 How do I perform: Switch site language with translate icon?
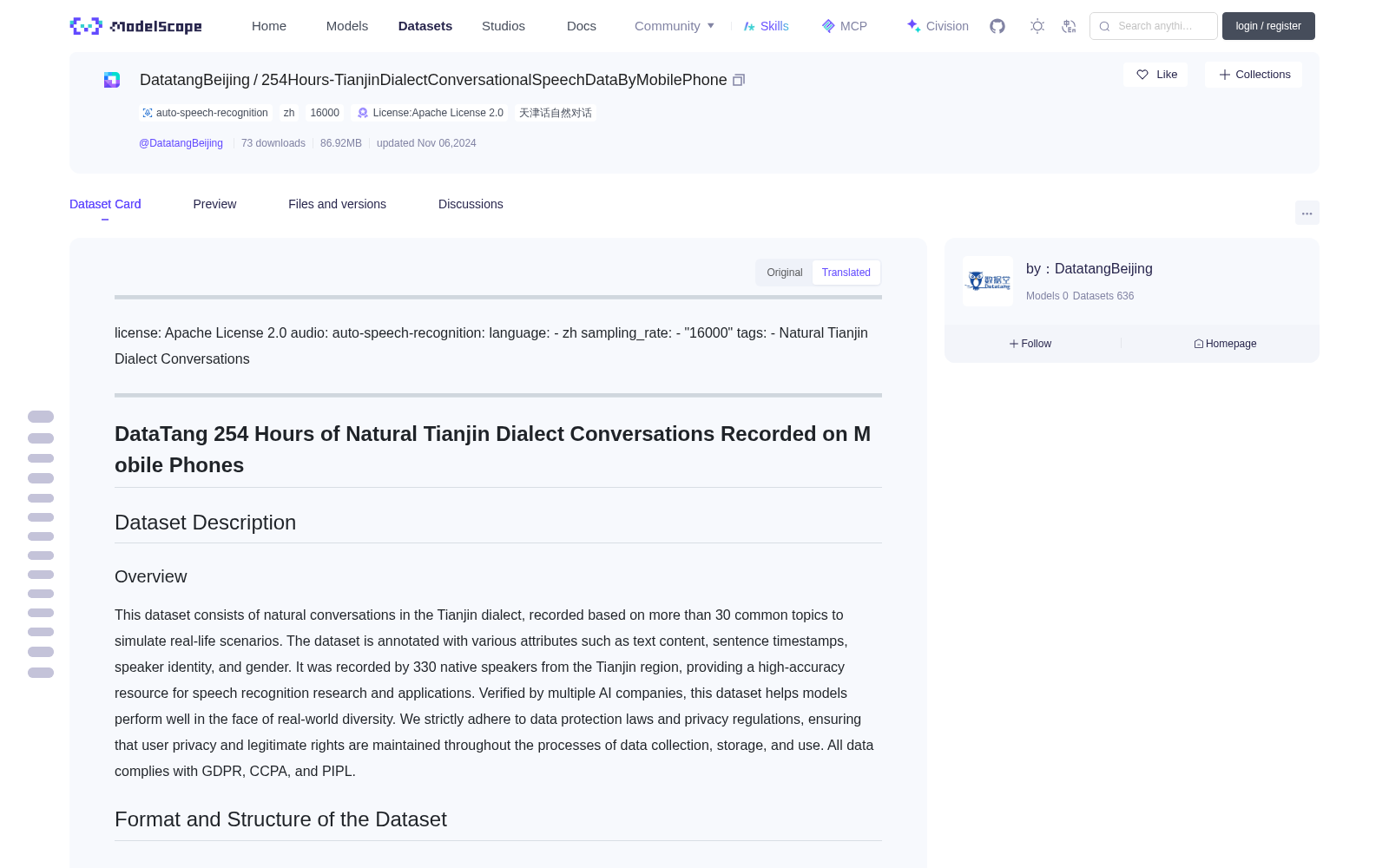(1070, 26)
